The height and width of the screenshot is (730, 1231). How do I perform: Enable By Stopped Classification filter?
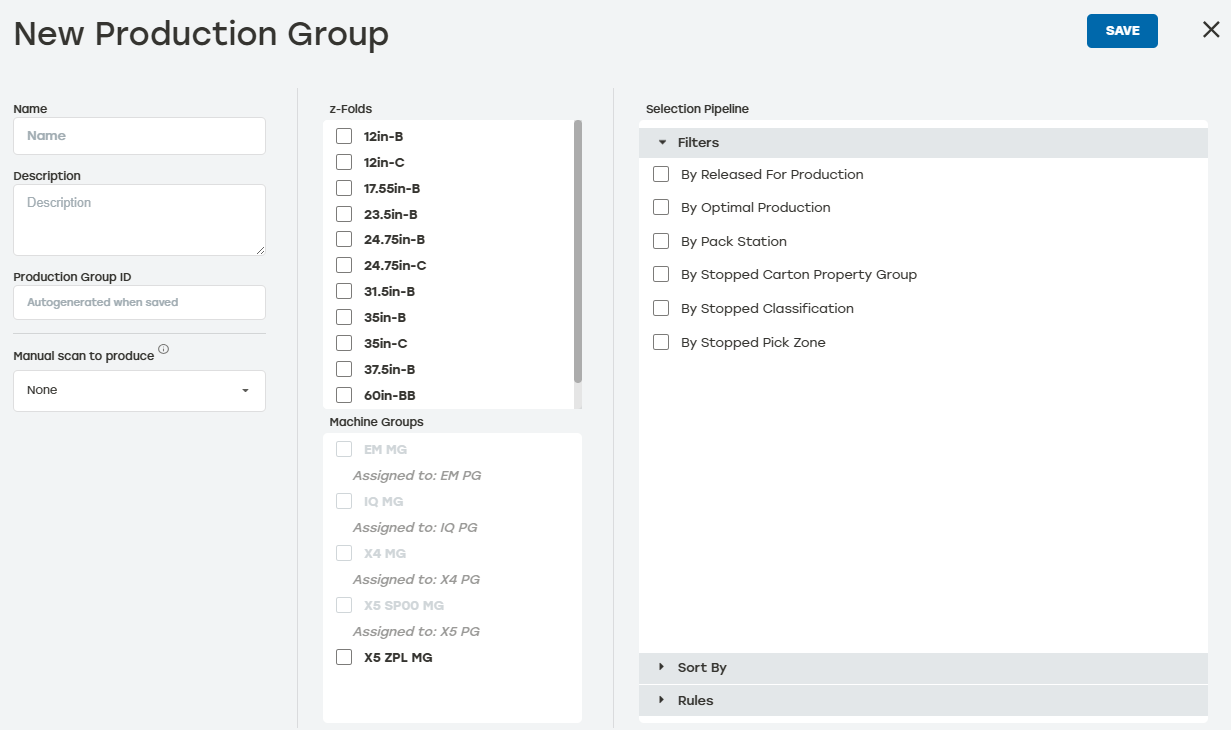[x=661, y=308]
